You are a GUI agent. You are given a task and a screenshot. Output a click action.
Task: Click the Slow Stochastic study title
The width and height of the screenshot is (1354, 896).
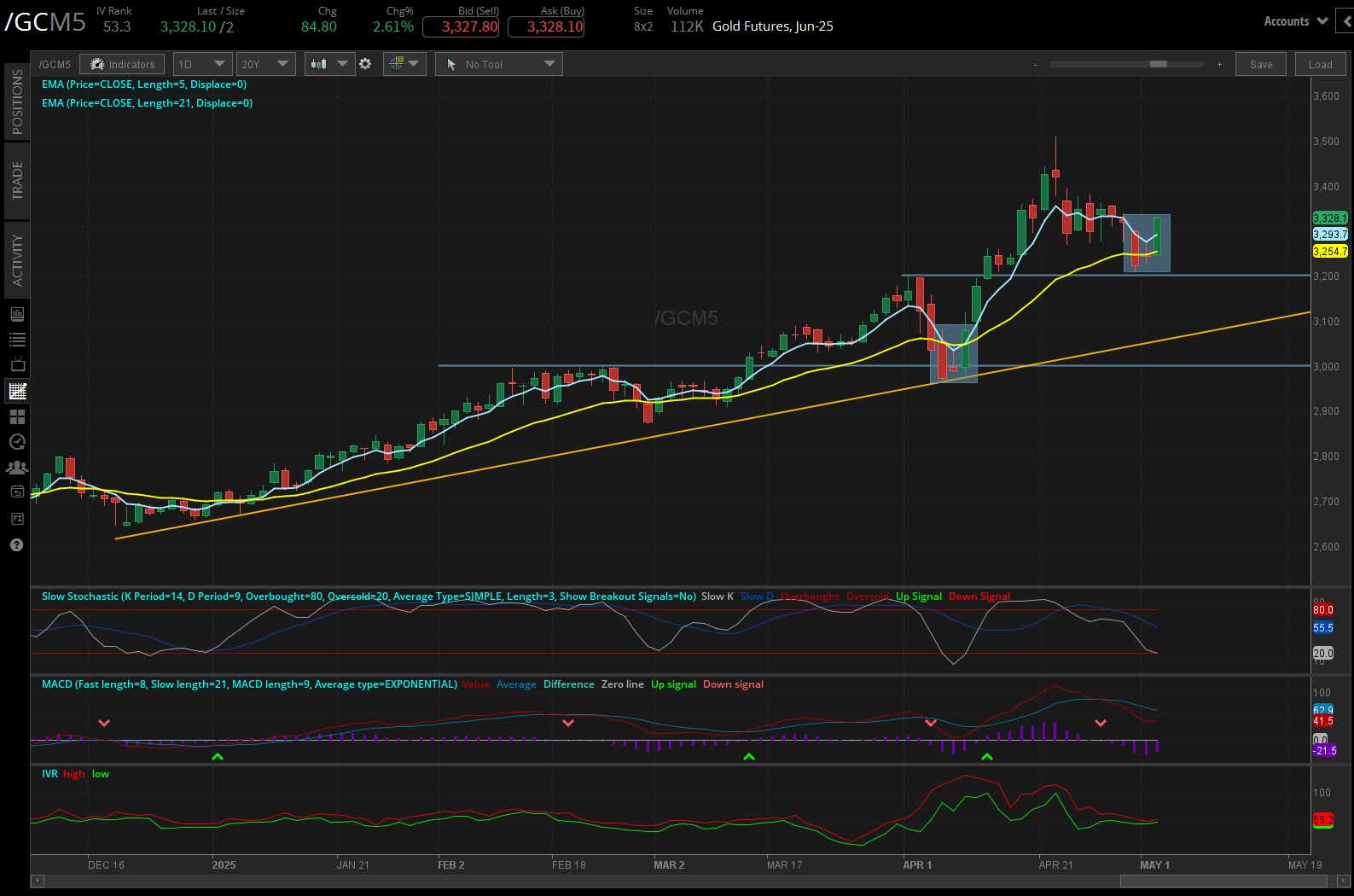[x=369, y=596]
